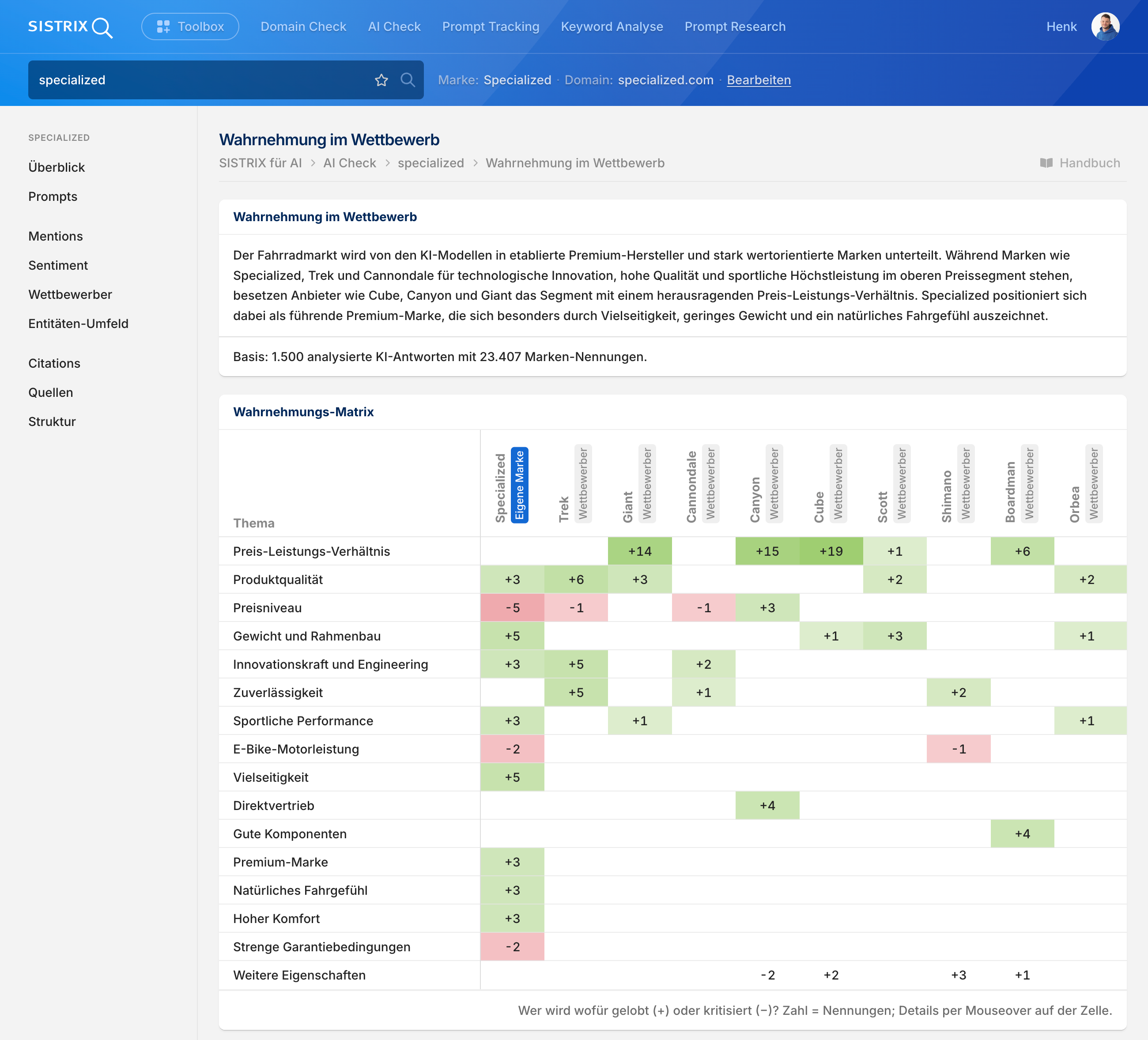Click the Cube column header
The height and width of the screenshot is (1040, 1148).
pos(819,507)
